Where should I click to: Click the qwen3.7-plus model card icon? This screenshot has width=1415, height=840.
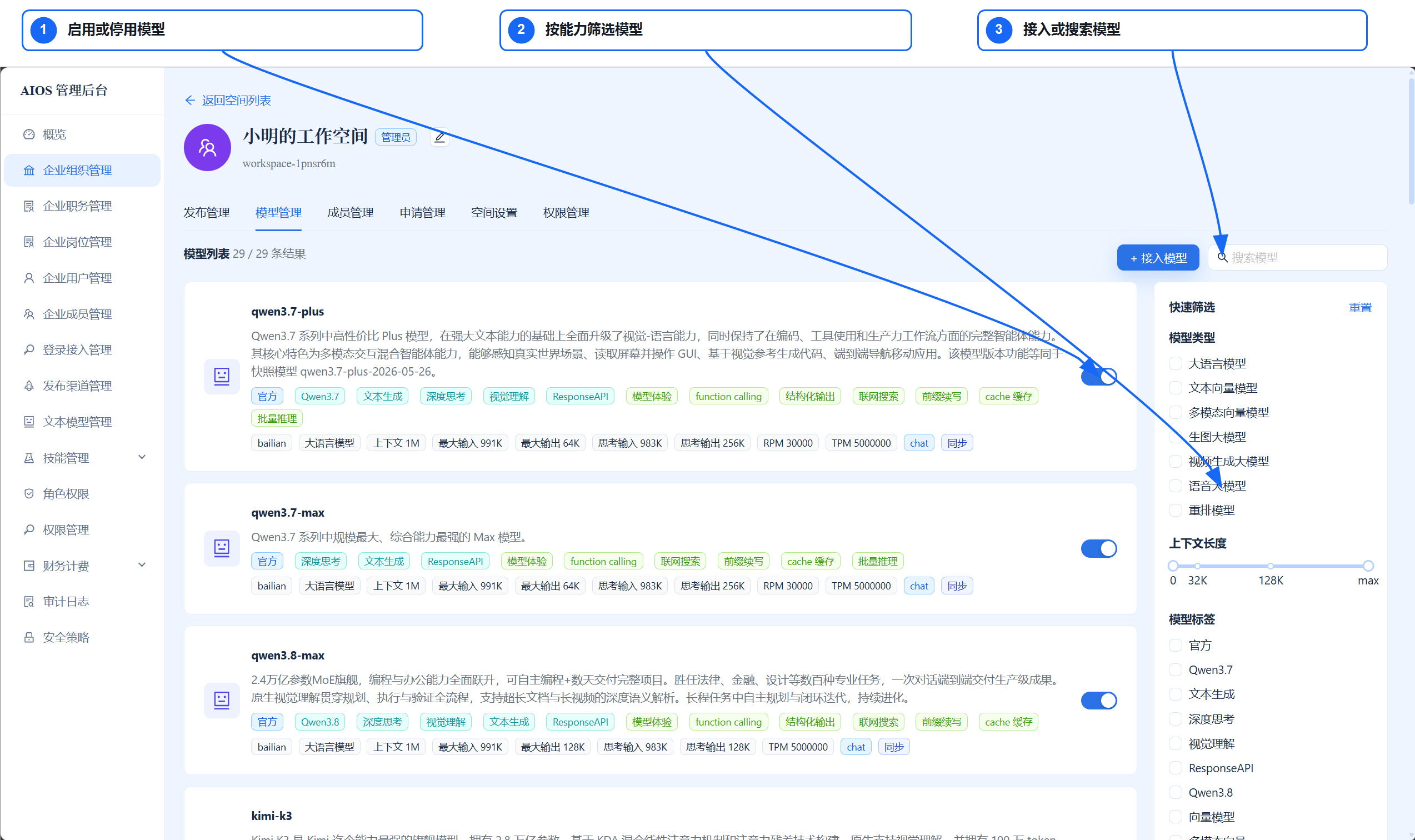pos(222,377)
